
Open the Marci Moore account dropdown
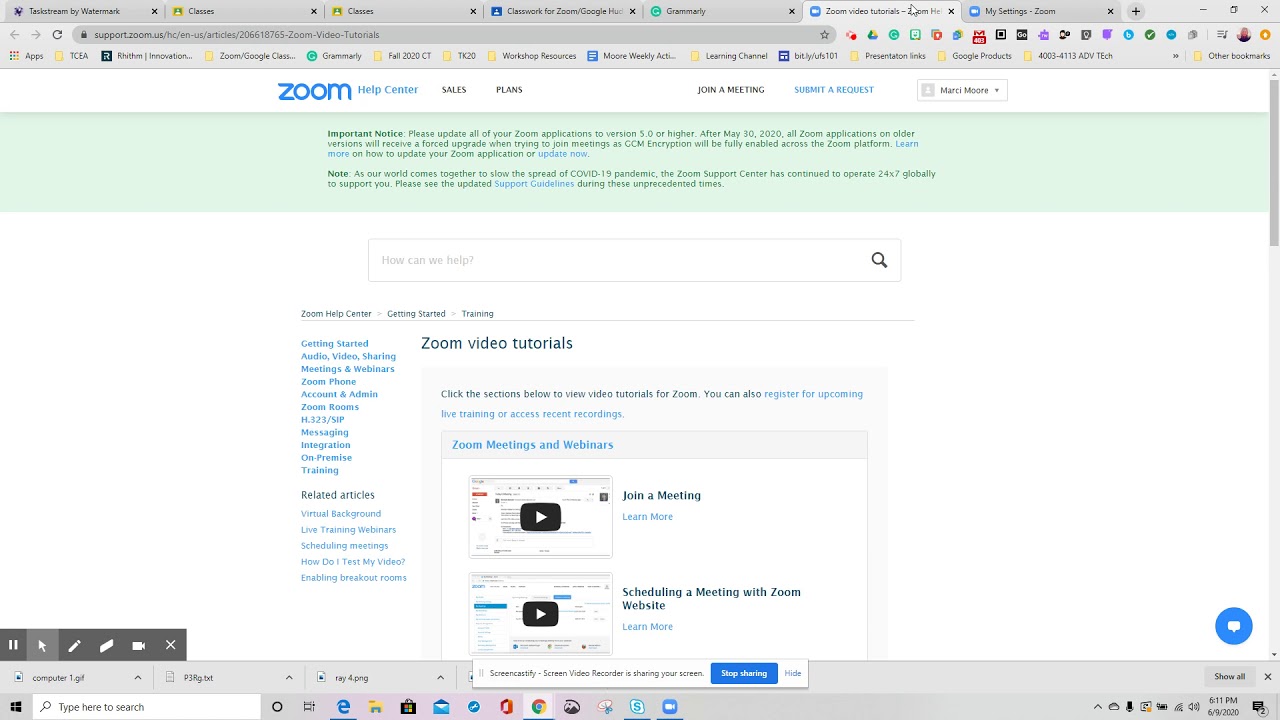(962, 90)
